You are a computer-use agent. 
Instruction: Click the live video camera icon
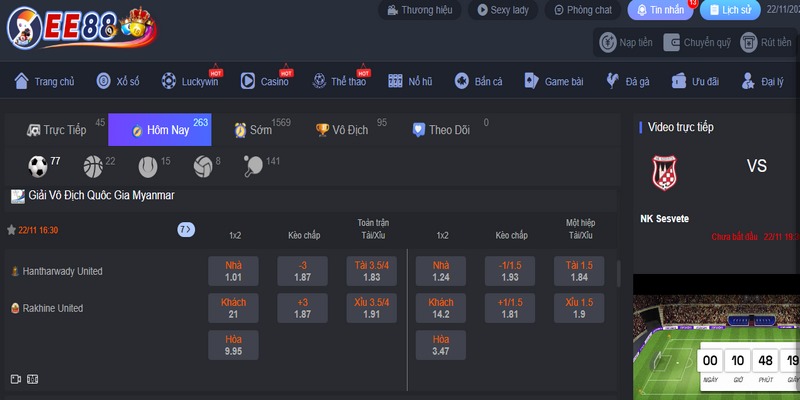pos(16,379)
